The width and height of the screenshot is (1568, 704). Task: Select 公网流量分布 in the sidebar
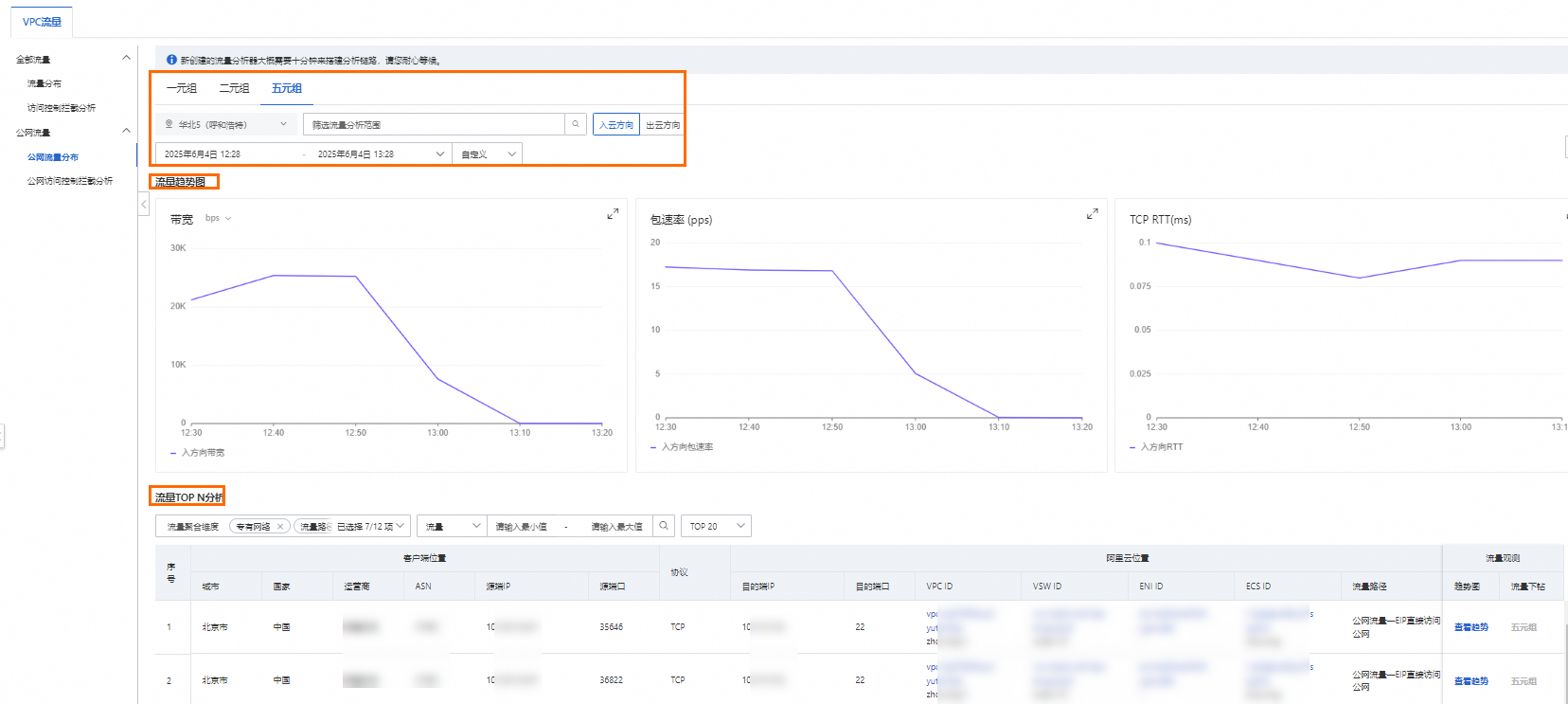click(x=53, y=157)
